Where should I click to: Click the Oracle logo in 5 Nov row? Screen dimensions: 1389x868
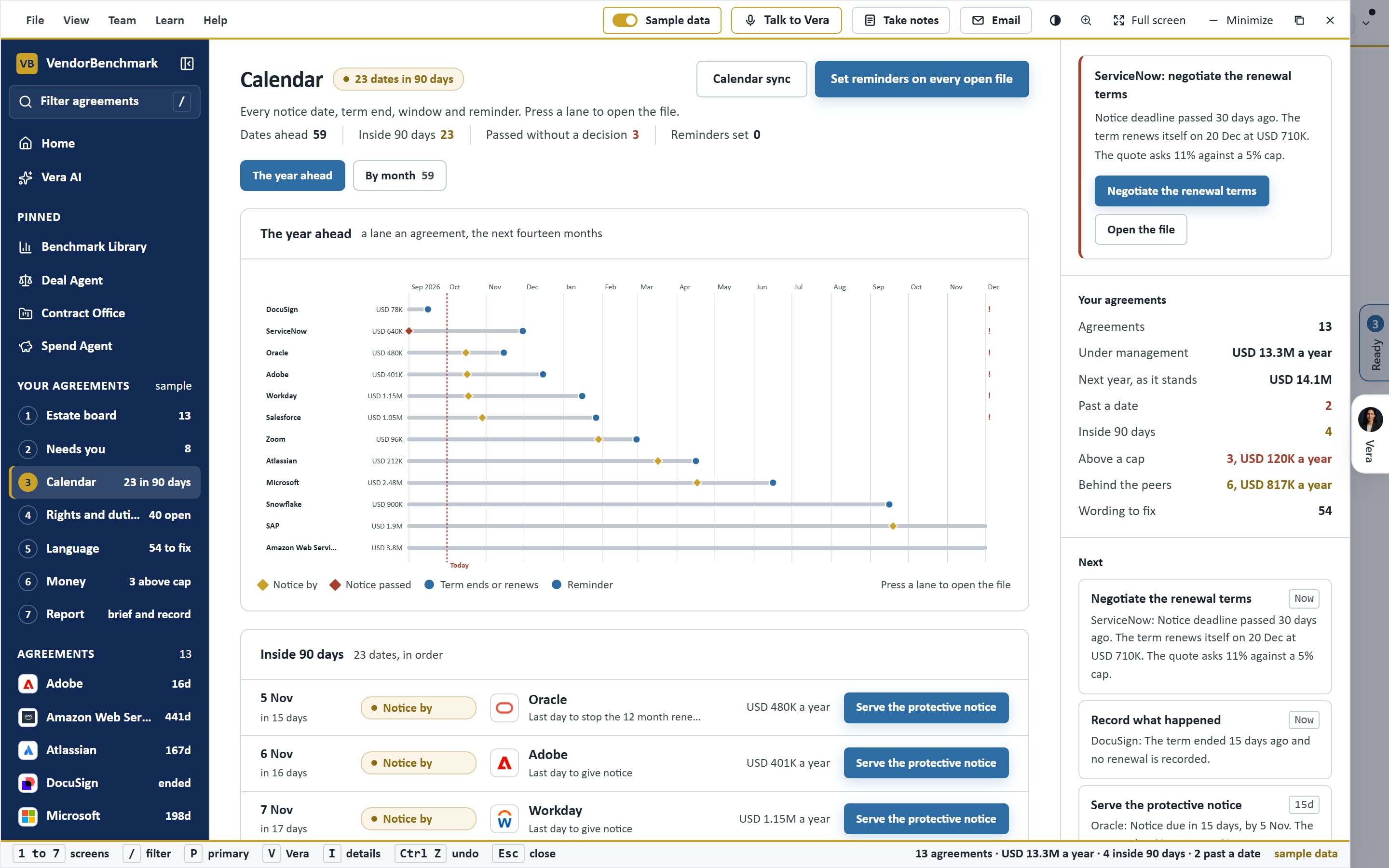point(504,708)
